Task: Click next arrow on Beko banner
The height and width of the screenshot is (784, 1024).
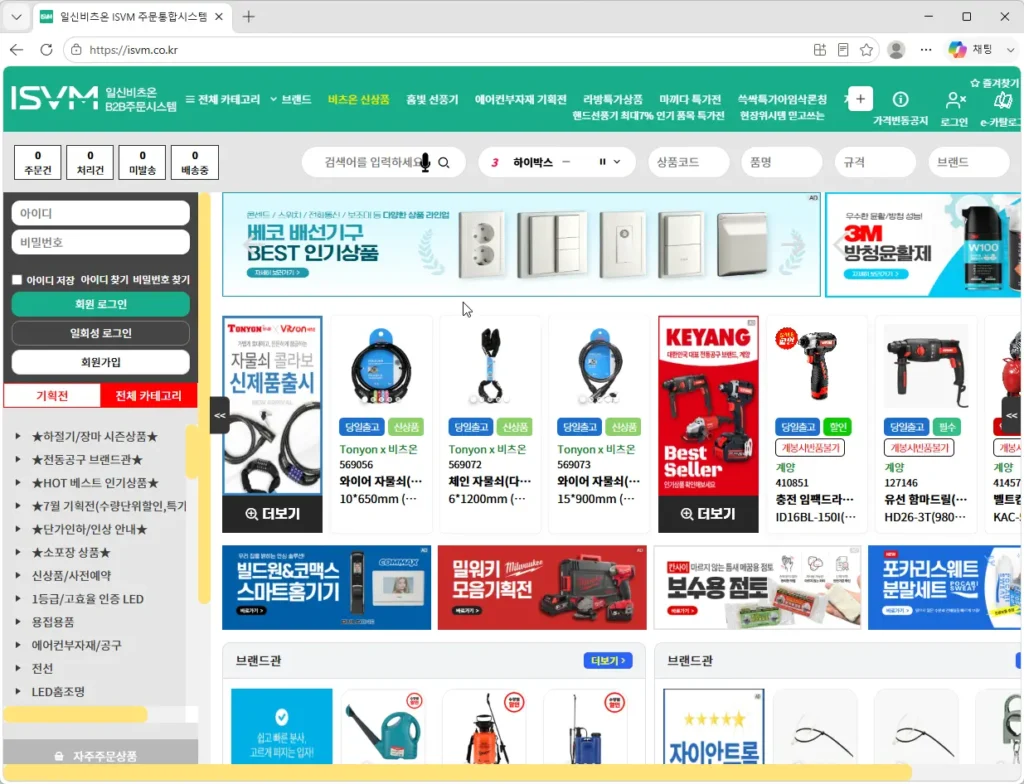Action: click(x=793, y=244)
